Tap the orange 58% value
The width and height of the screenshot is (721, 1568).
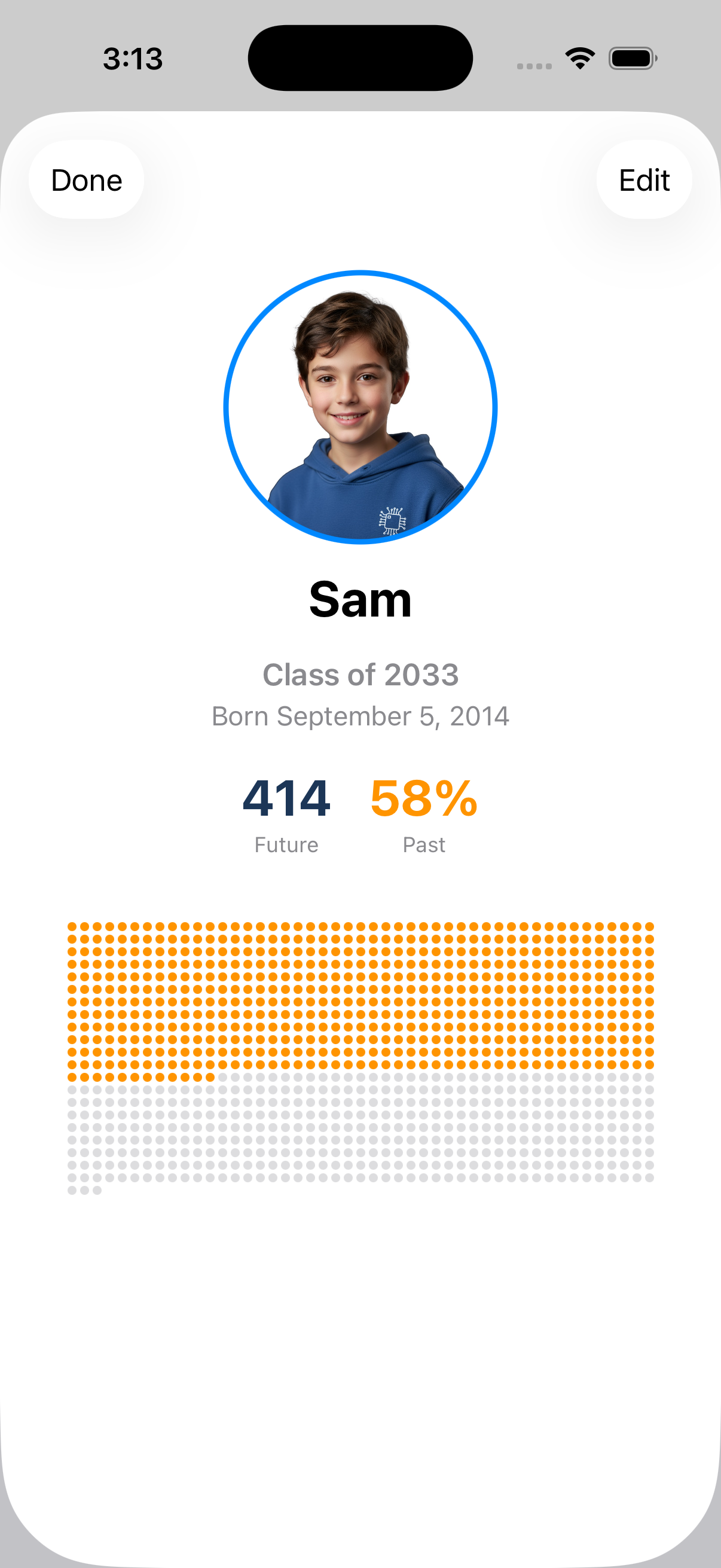tap(423, 798)
